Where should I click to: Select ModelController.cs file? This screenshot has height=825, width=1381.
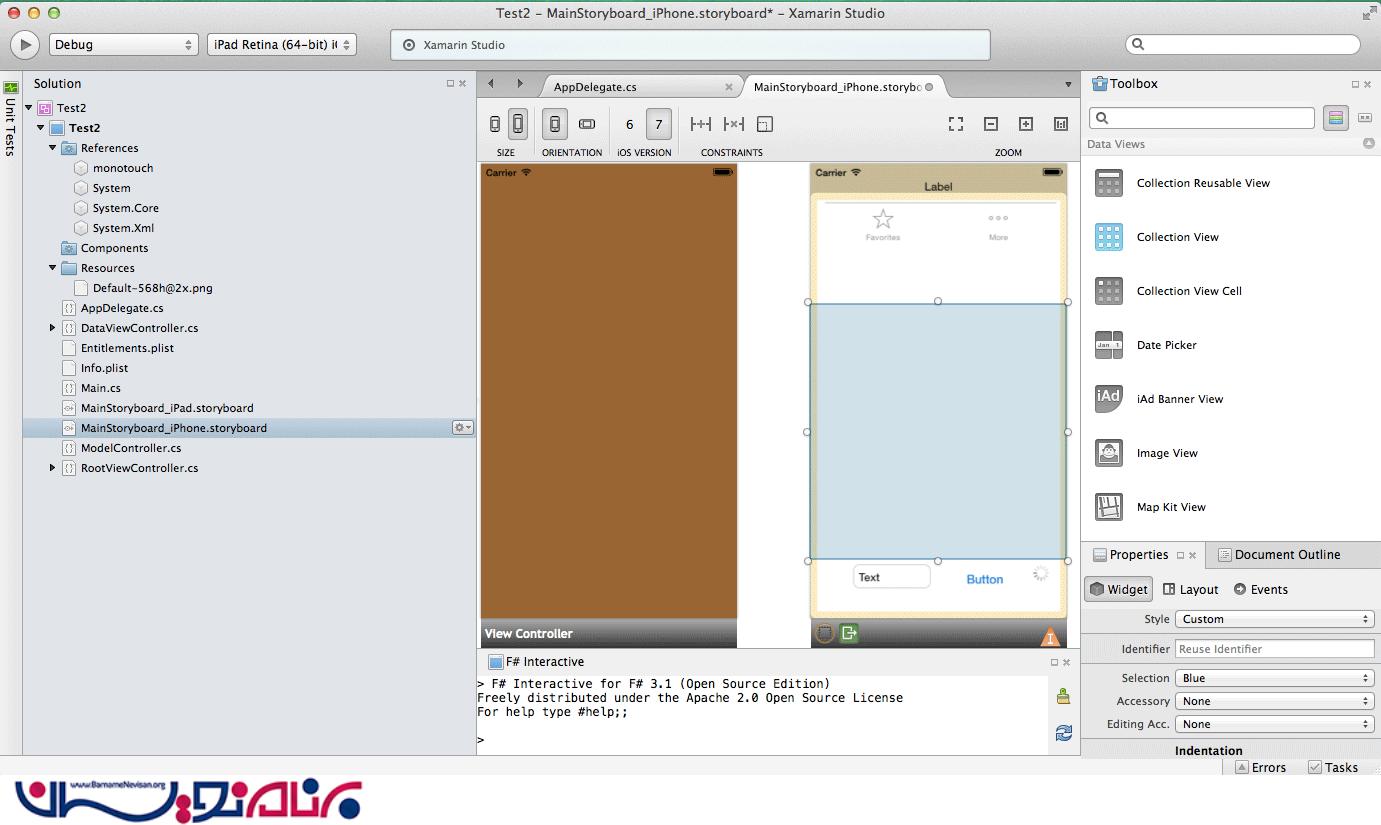point(131,448)
